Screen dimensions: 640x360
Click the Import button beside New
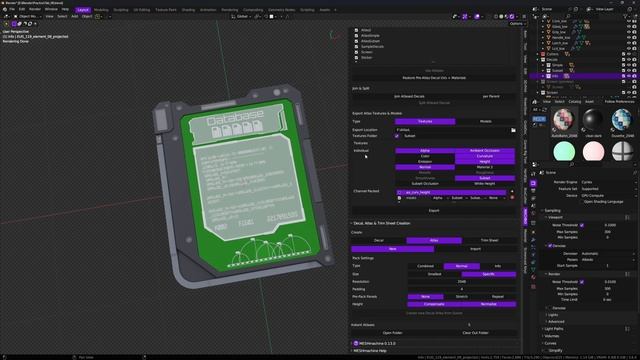(x=476, y=249)
